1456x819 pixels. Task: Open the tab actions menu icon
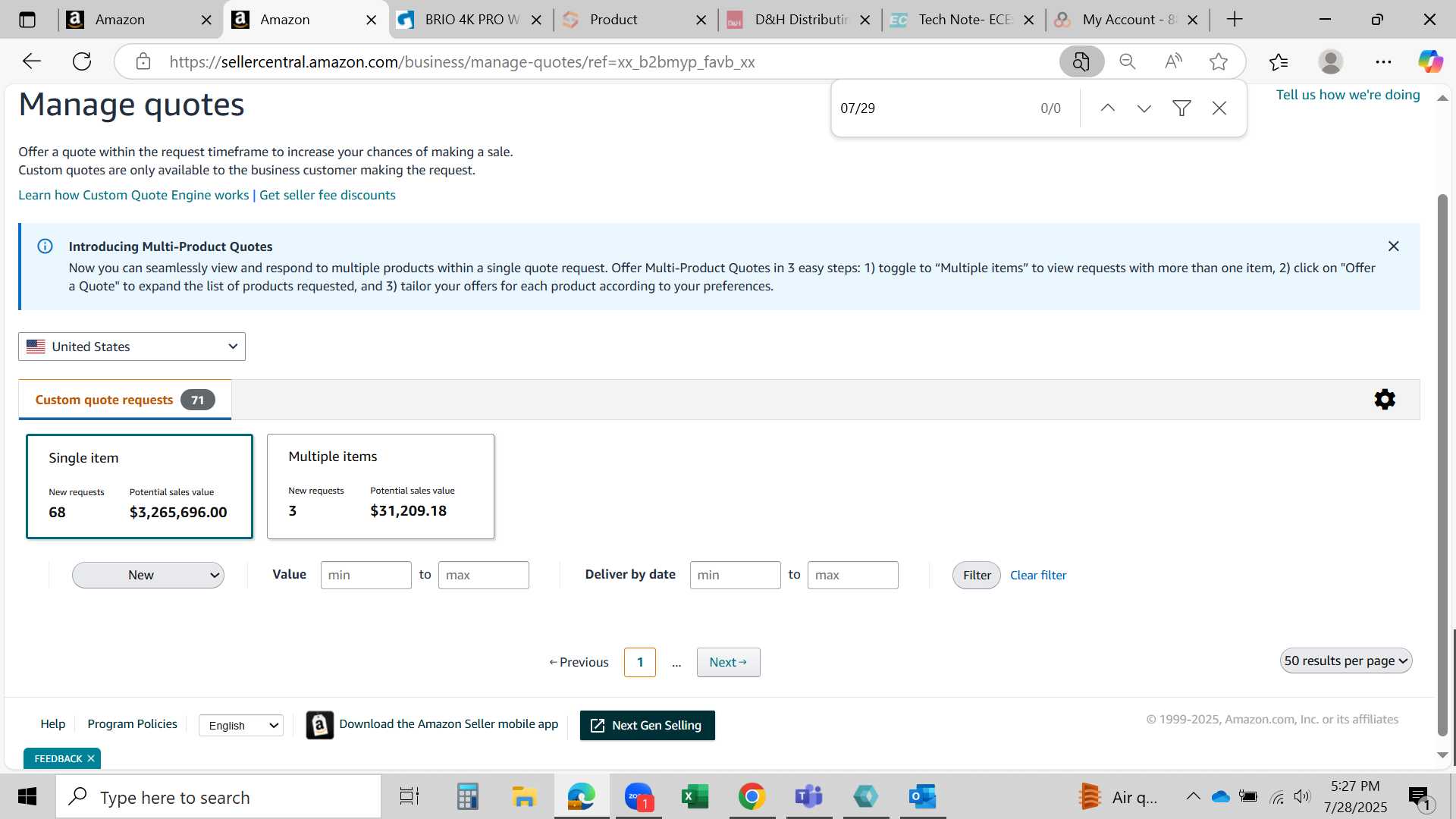27,20
